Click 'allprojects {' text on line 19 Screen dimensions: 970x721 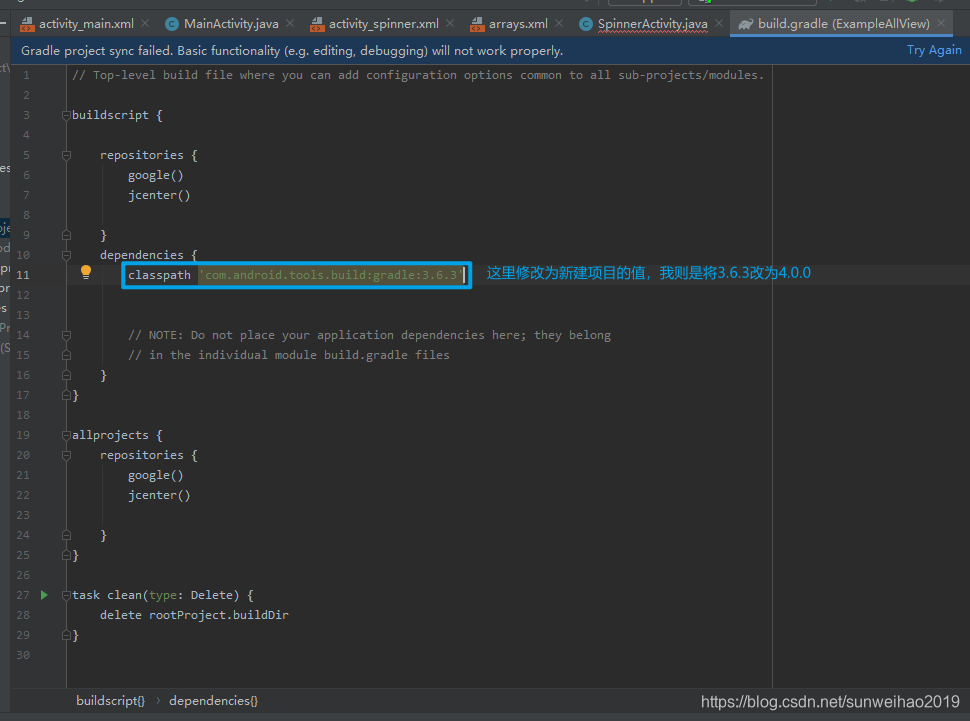(117, 435)
